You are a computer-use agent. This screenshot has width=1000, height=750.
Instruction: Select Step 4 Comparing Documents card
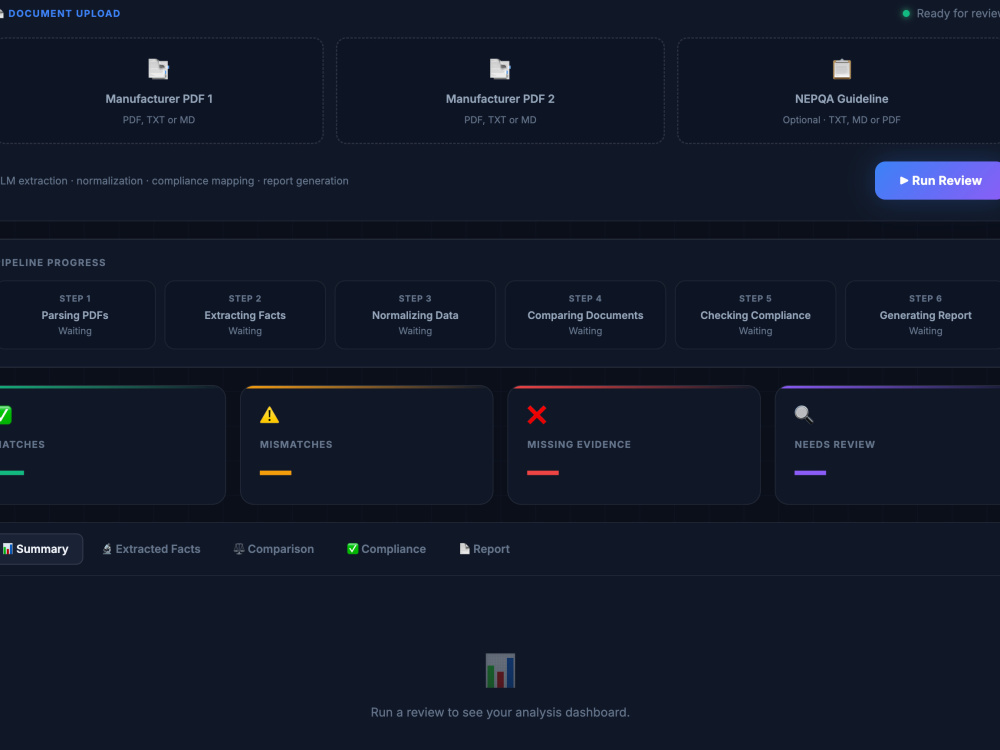pos(585,314)
